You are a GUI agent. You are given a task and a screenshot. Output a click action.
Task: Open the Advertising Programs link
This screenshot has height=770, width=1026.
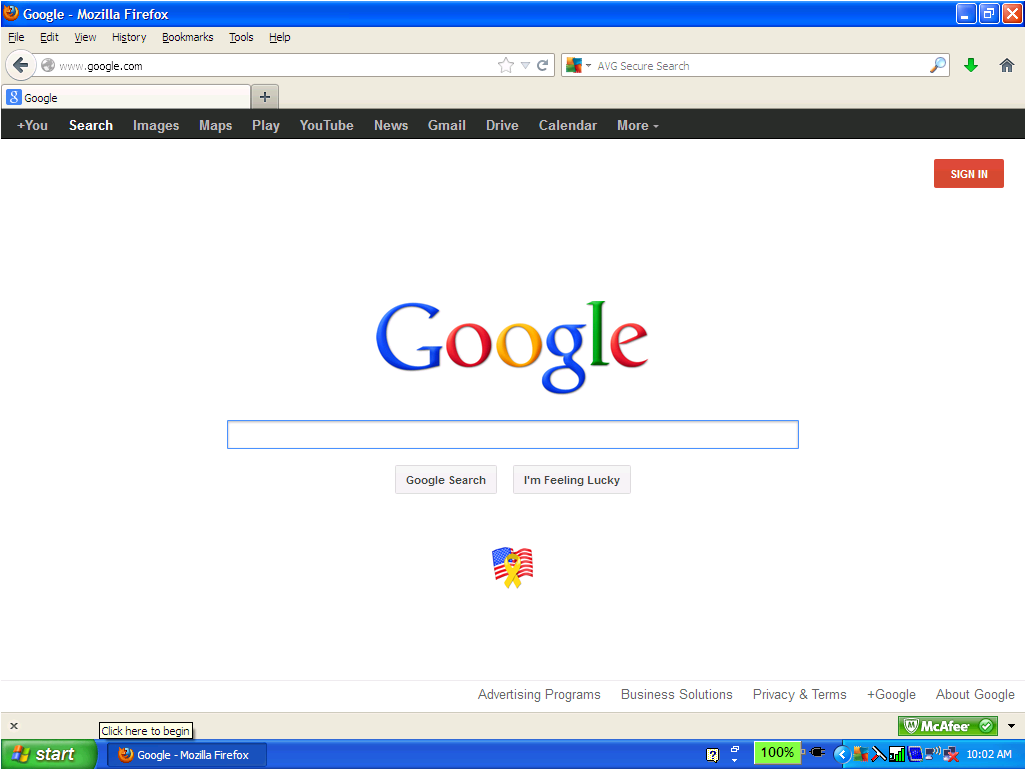pyautogui.click(x=539, y=694)
